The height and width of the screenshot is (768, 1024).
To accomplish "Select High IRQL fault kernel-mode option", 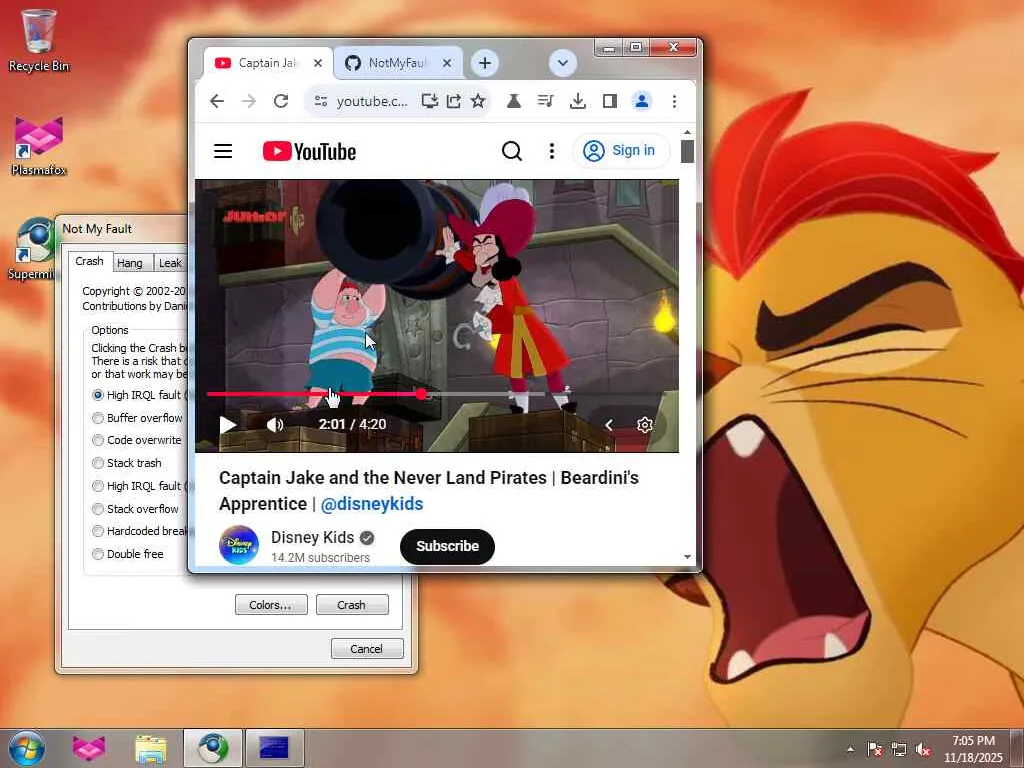I will click(x=142, y=395).
